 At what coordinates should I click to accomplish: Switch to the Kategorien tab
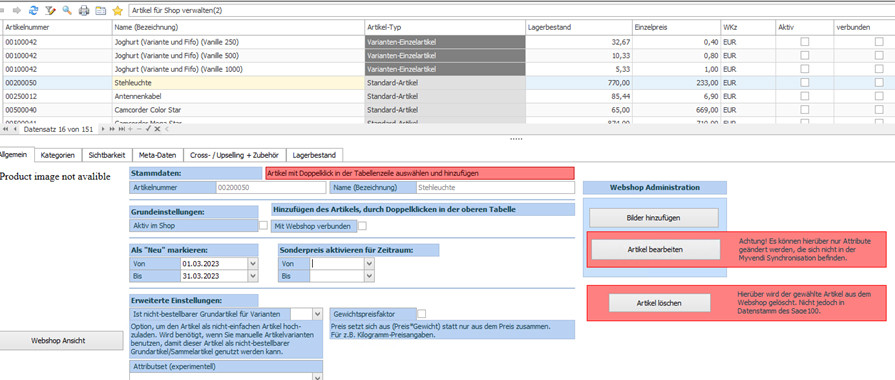[58, 155]
